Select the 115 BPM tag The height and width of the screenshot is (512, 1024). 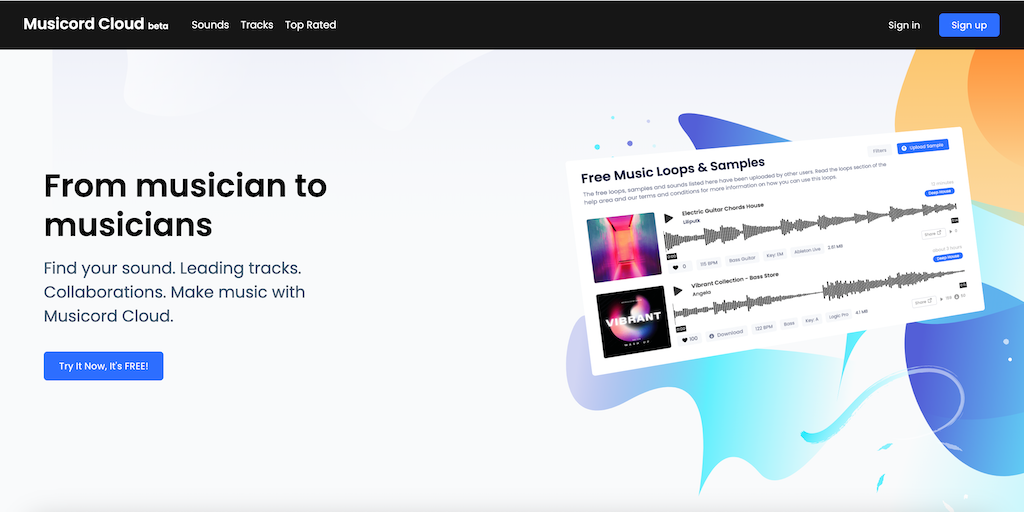pyautogui.click(x=709, y=263)
